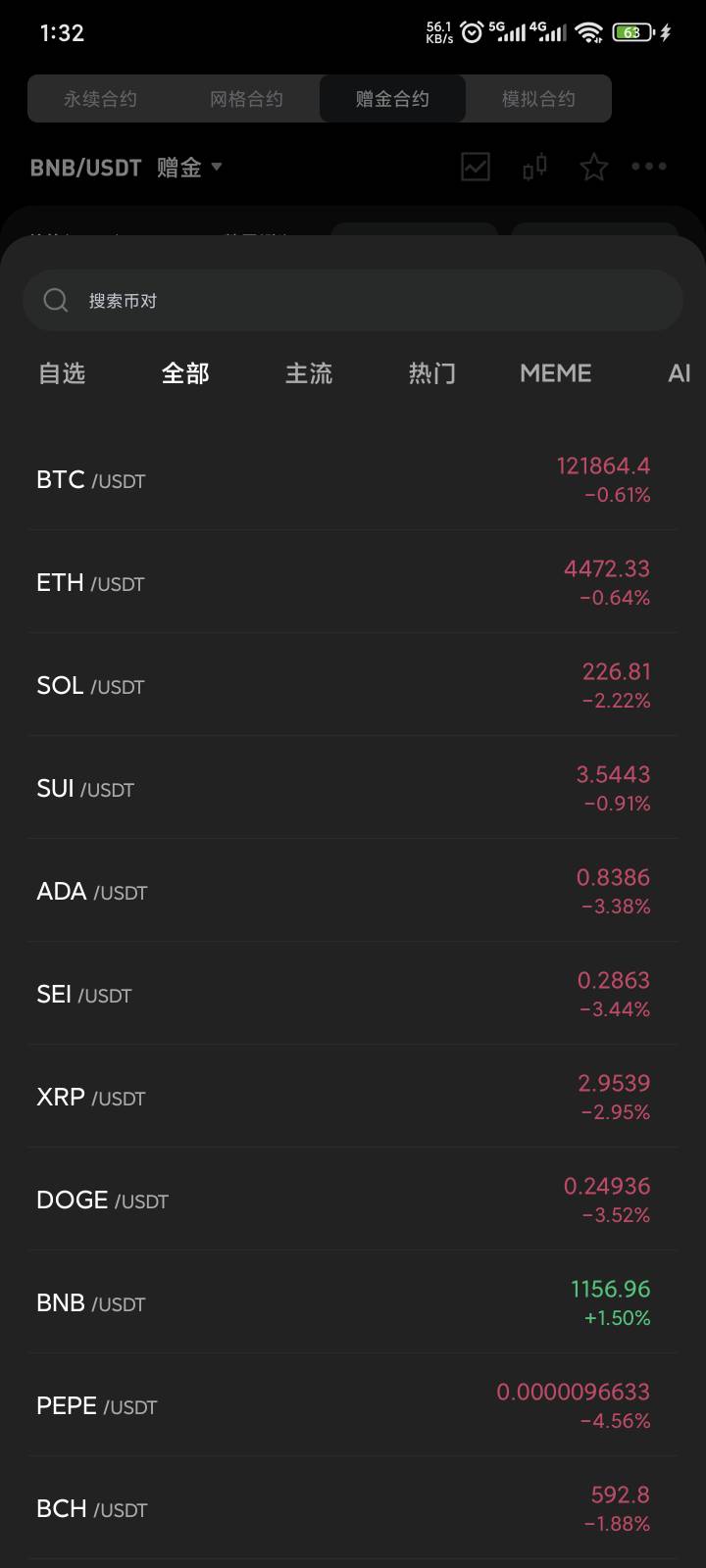706x1568 pixels.
Task: Open the three-dot more options menu
Action: [x=649, y=167]
